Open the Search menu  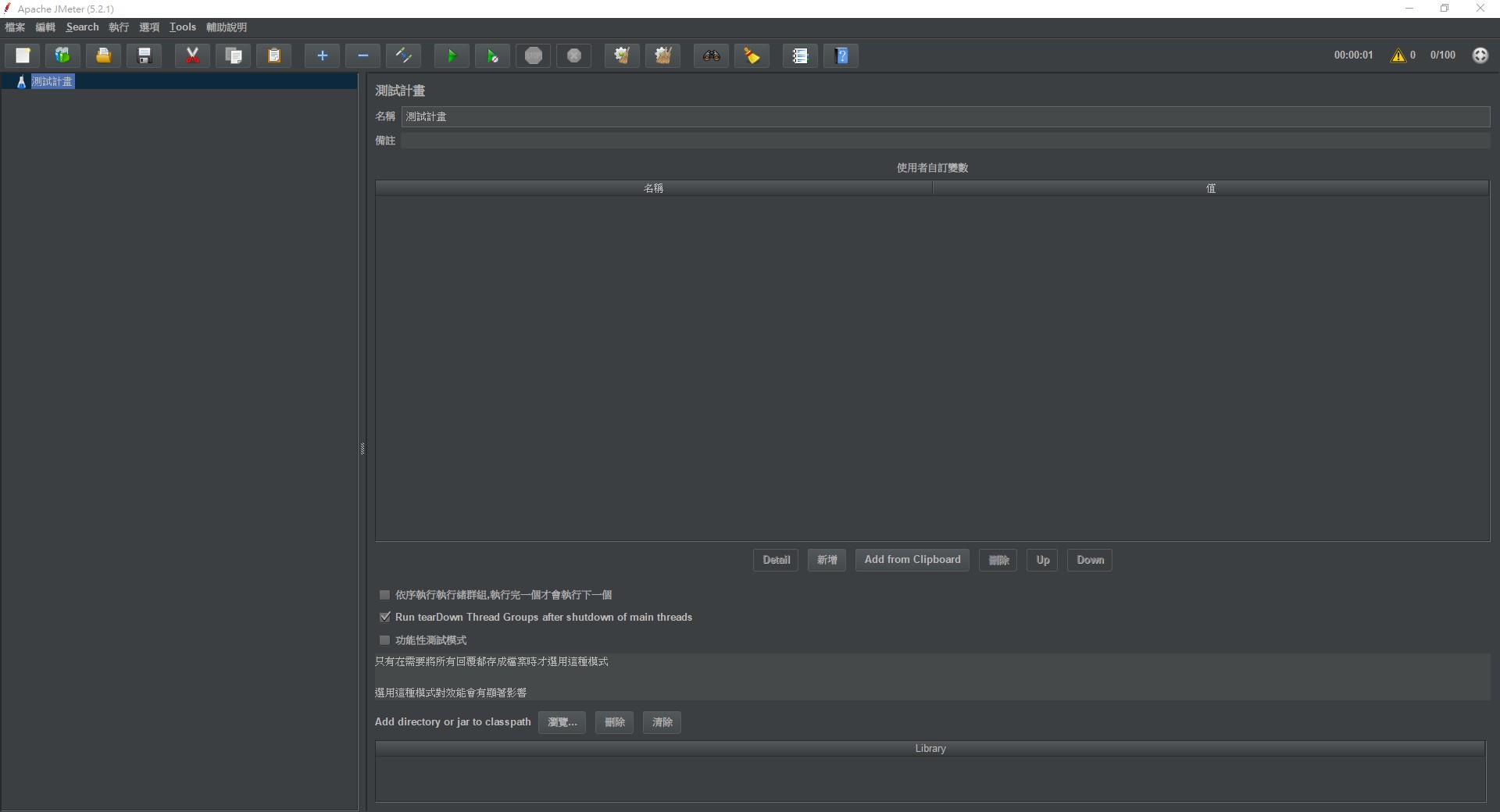82,27
